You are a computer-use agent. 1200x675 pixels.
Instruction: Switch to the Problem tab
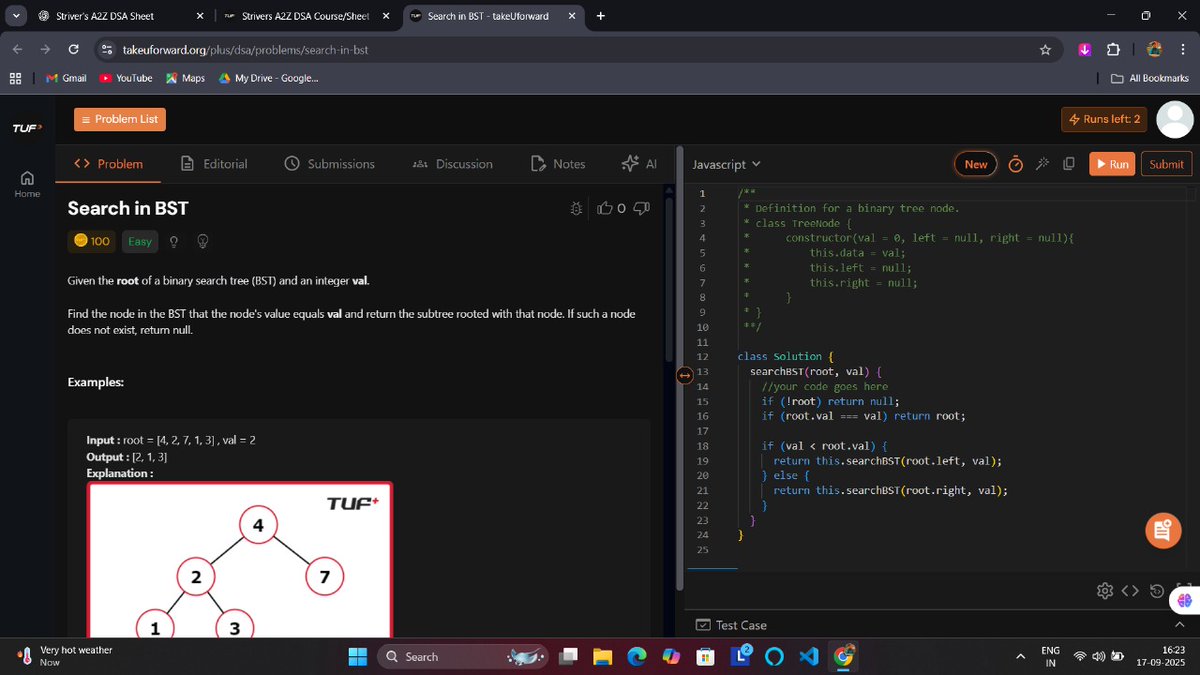point(108,164)
